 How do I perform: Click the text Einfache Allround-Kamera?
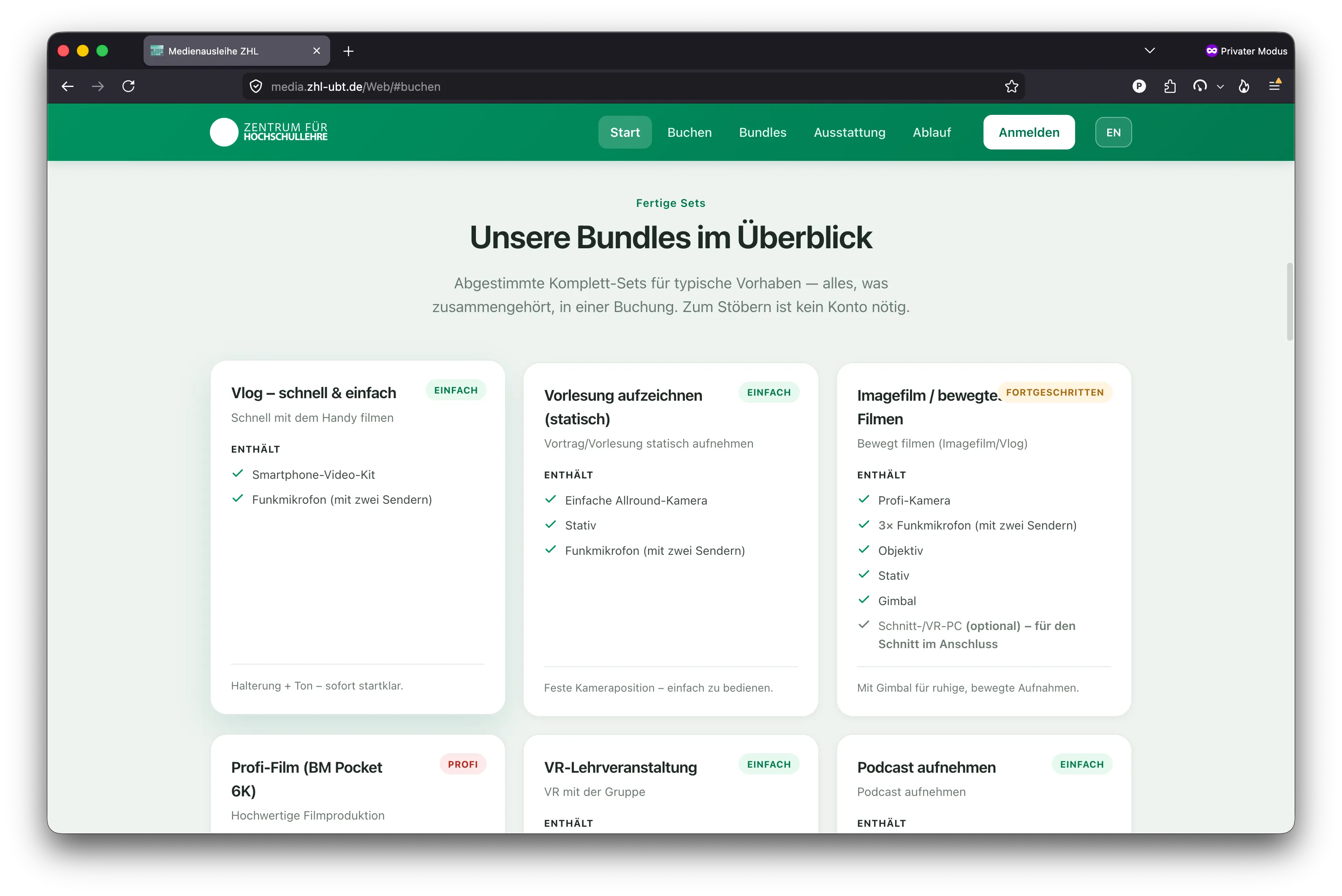coord(636,500)
